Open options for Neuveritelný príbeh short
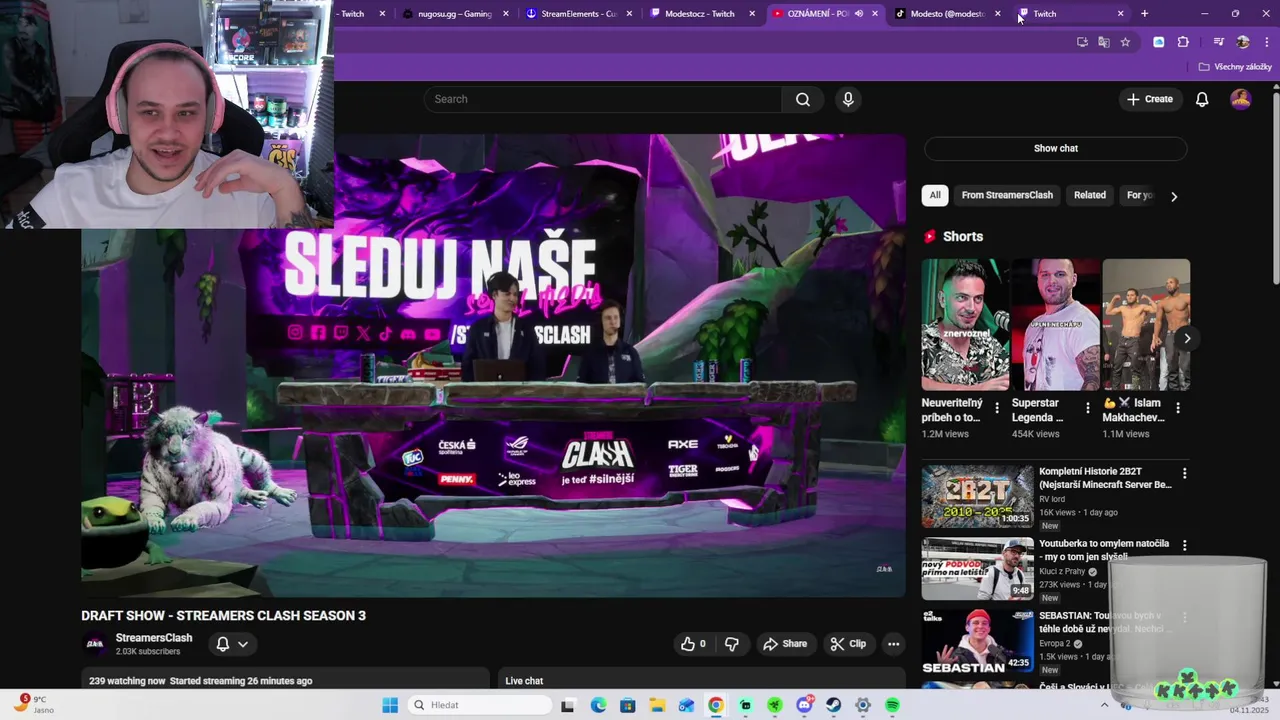The width and height of the screenshot is (1280, 720). pyautogui.click(x=996, y=408)
